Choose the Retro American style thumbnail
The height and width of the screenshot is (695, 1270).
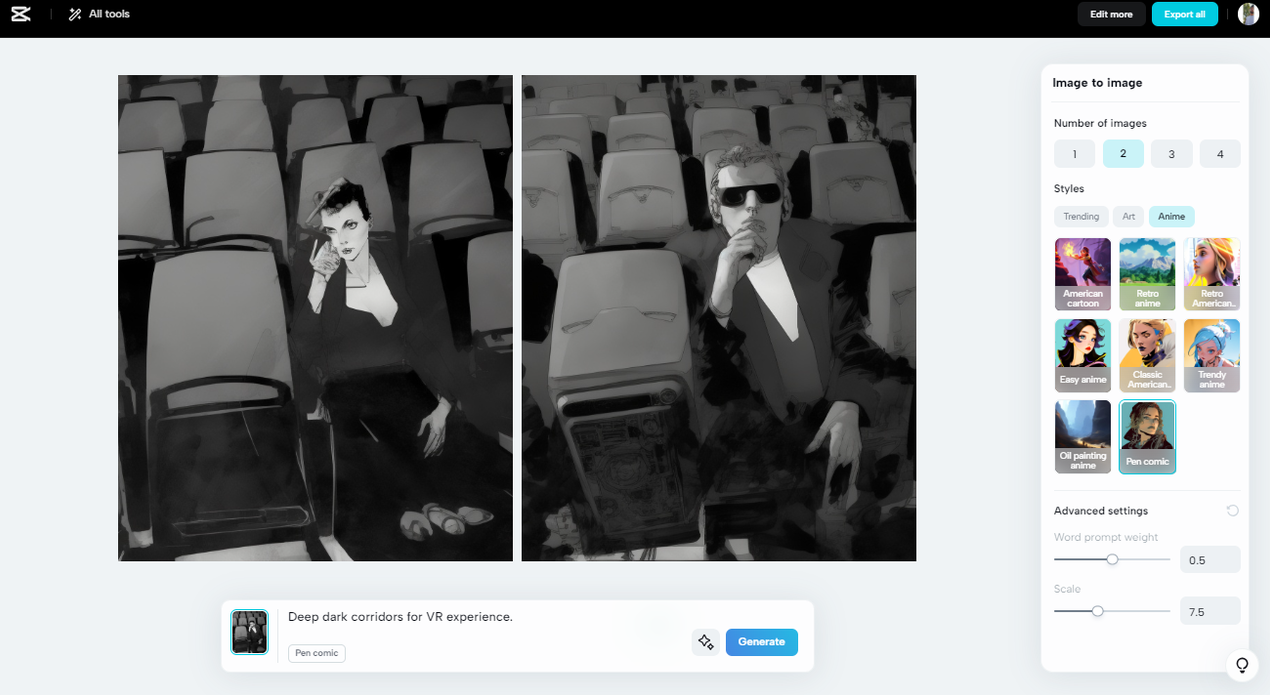click(1212, 274)
